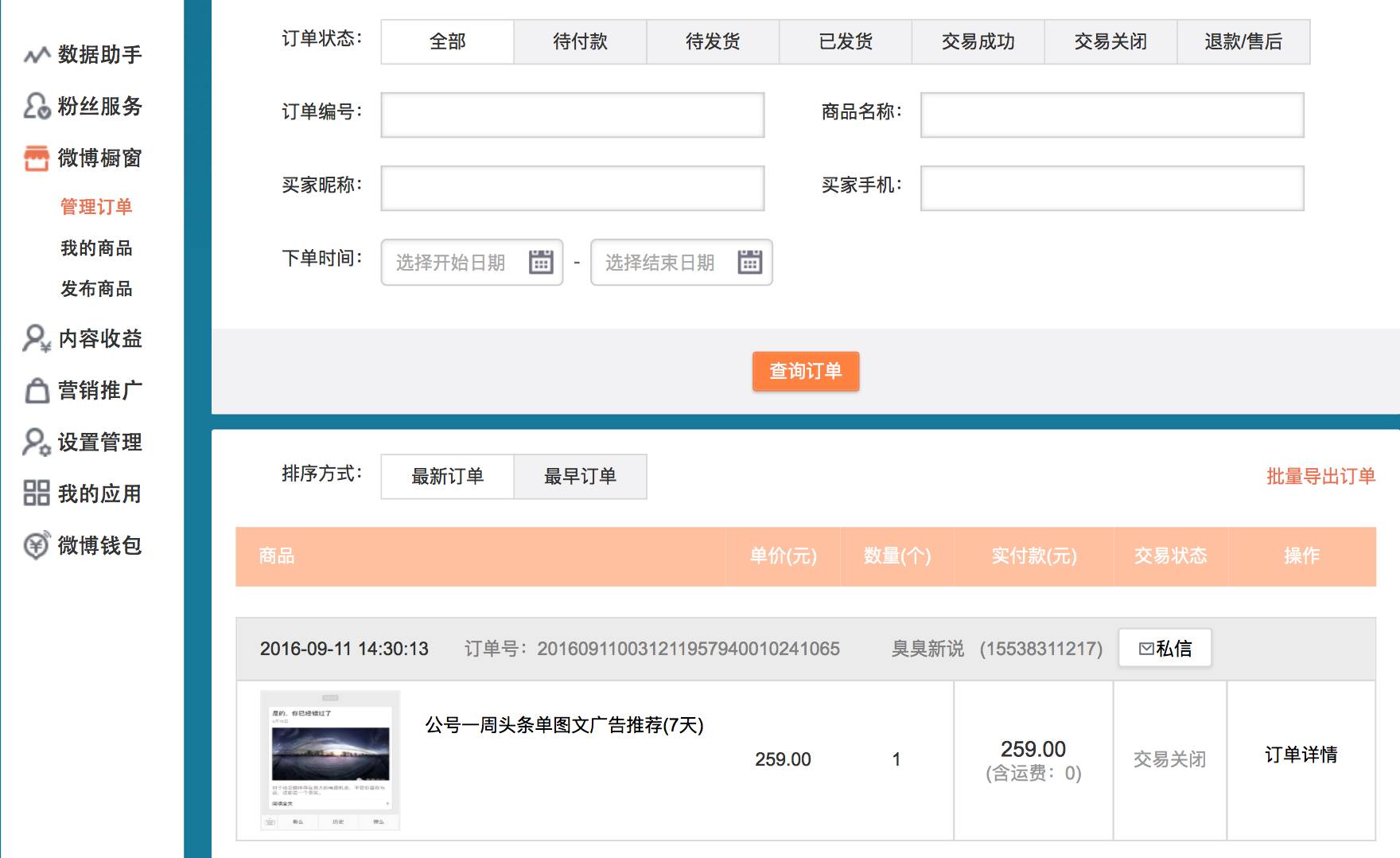Screen dimensions: 1400x858
Task: Click 批量导出订单 link
Action: click(x=1320, y=476)
